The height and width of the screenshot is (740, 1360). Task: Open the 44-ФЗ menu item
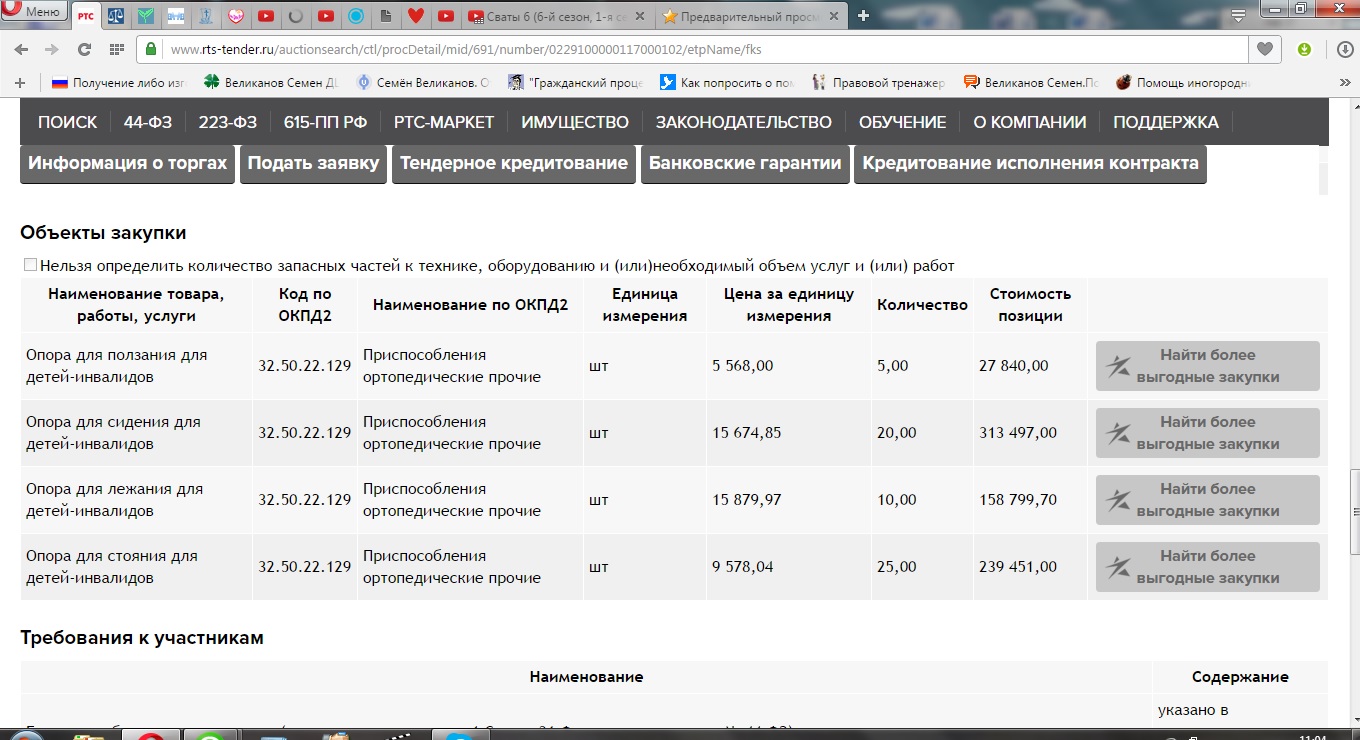point(148,122)
